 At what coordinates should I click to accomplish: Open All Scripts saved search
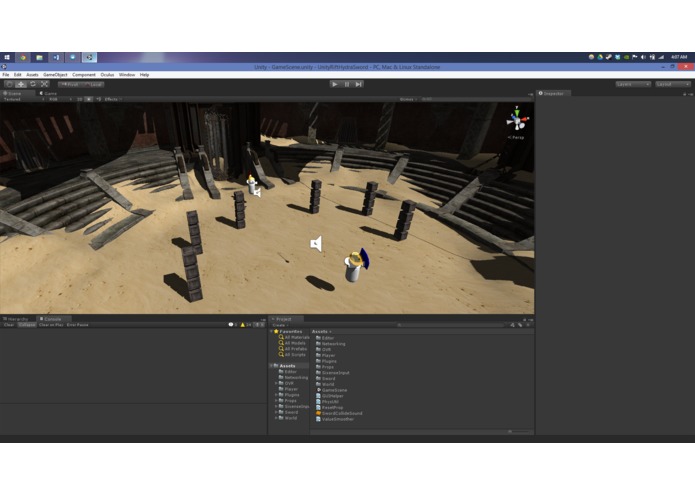pos(292,355)
